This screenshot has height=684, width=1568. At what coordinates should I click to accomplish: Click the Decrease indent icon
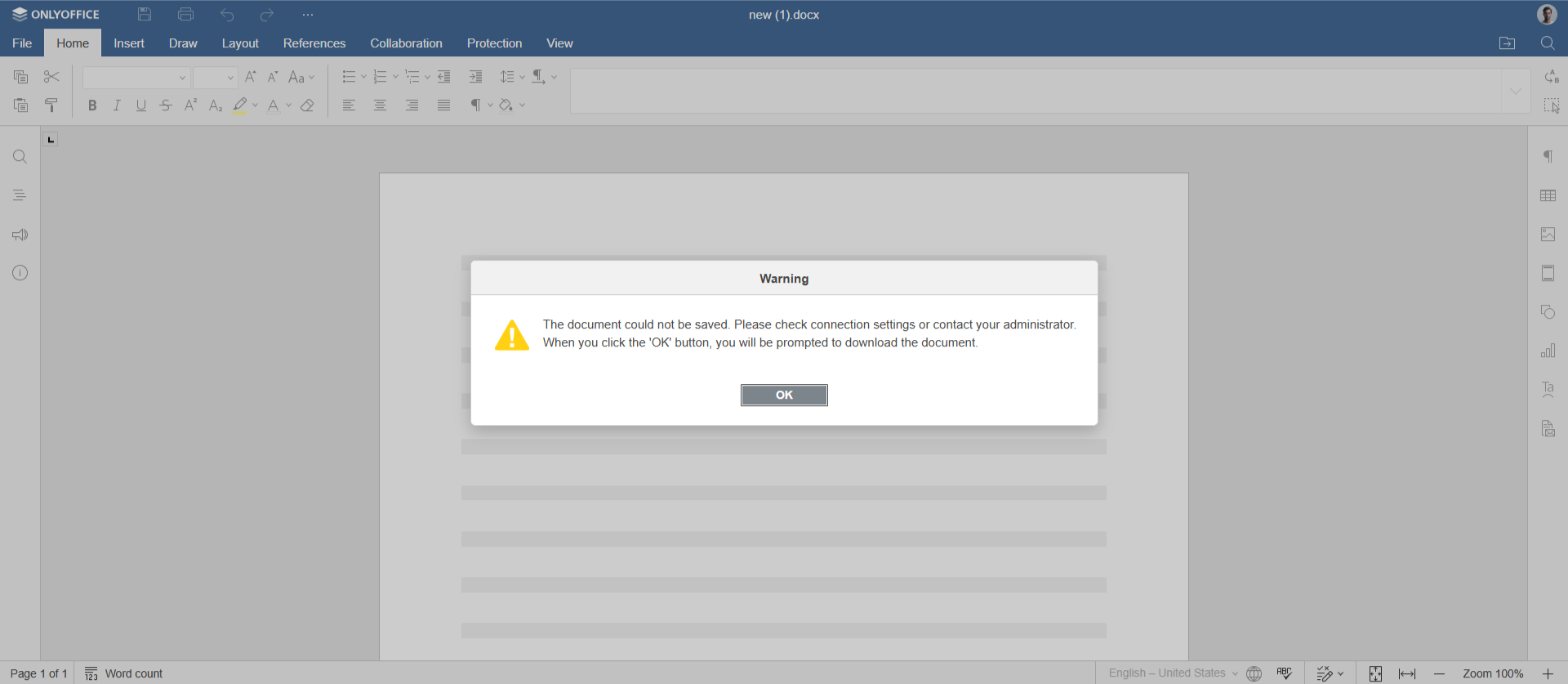click(444, 77)
